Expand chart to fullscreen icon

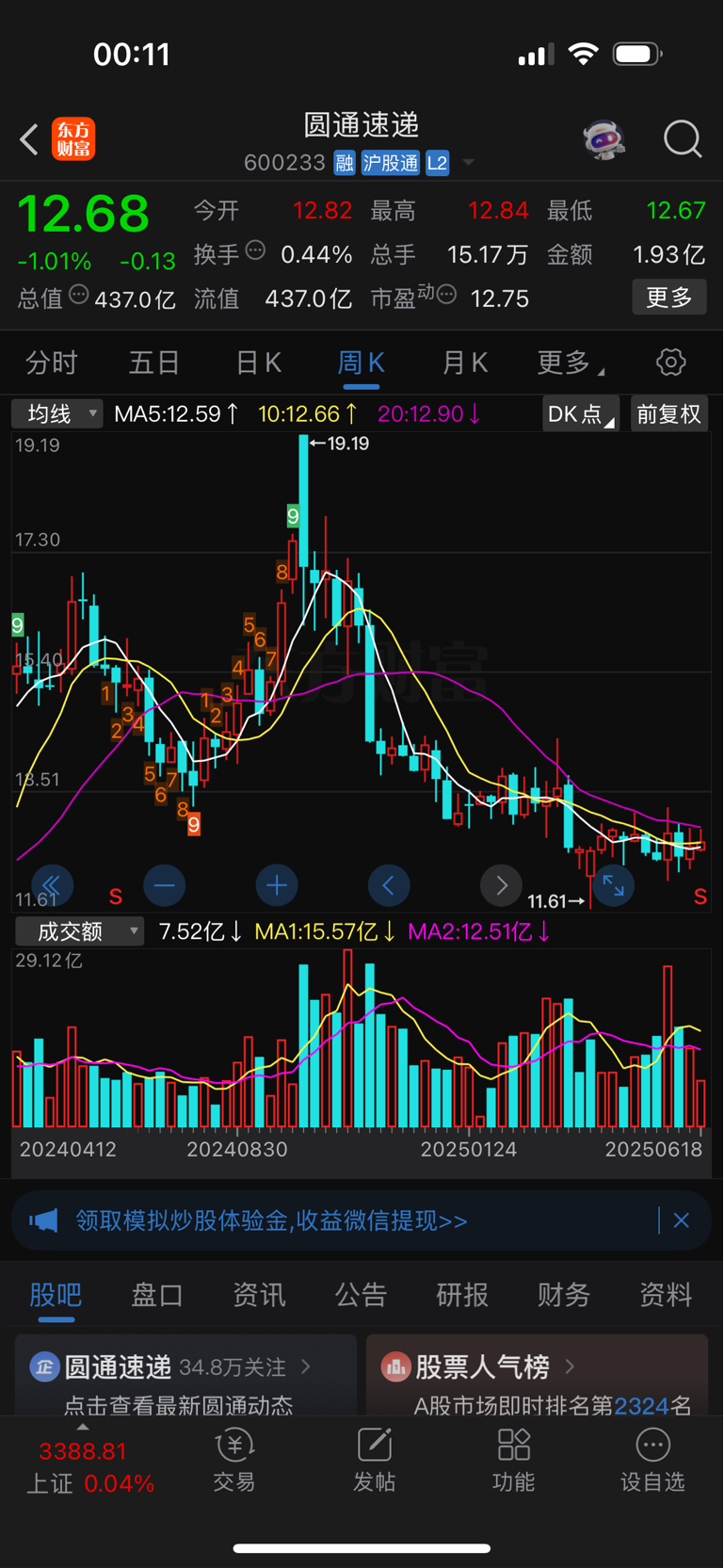tap(613, 885)
